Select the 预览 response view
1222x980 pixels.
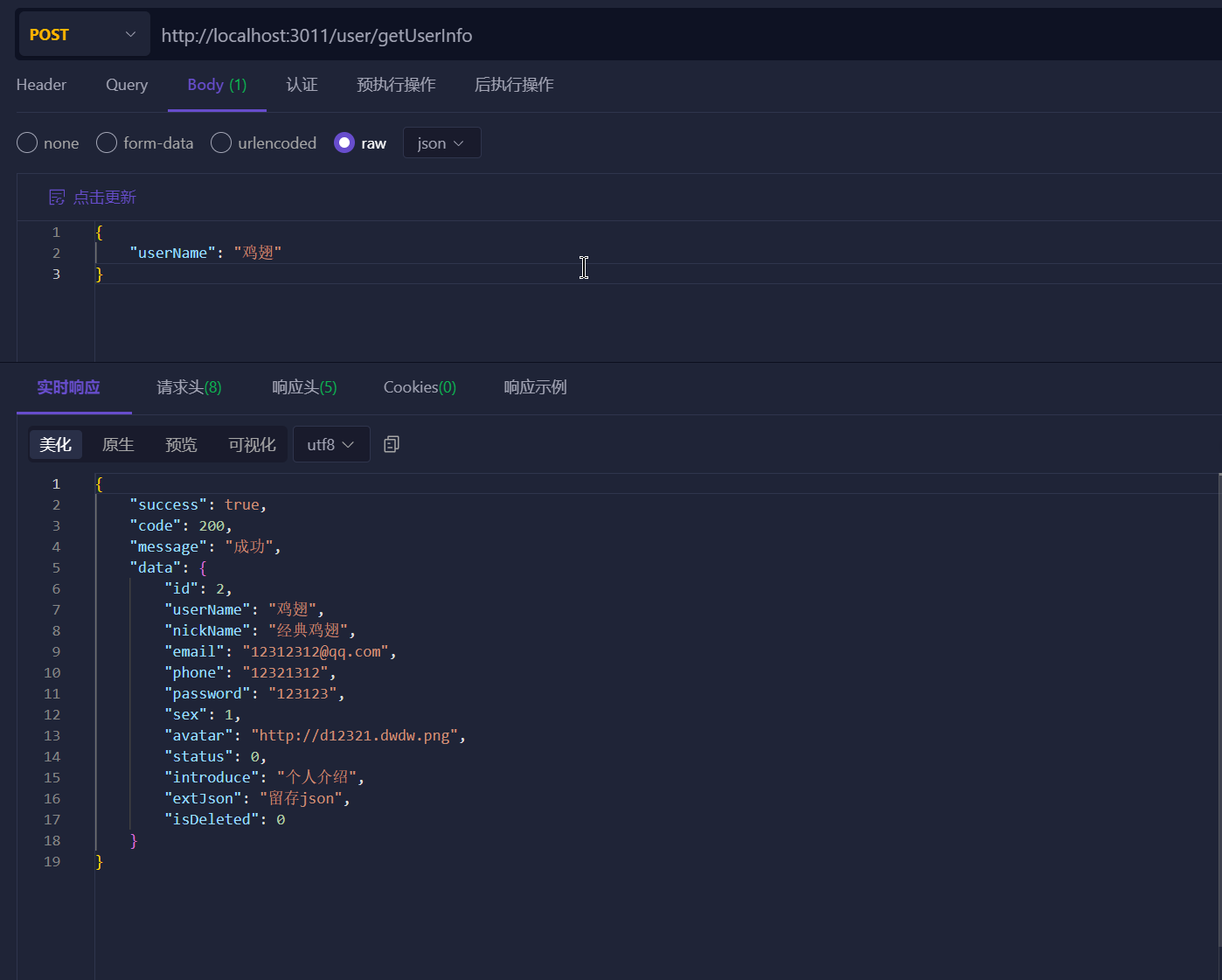[181, 444]
